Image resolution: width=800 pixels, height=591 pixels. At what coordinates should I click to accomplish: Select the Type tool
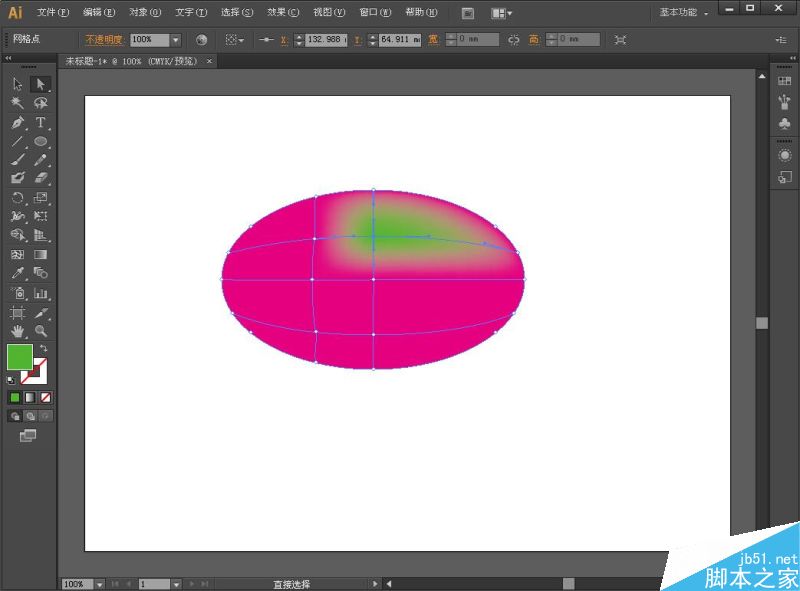(40, 122)
